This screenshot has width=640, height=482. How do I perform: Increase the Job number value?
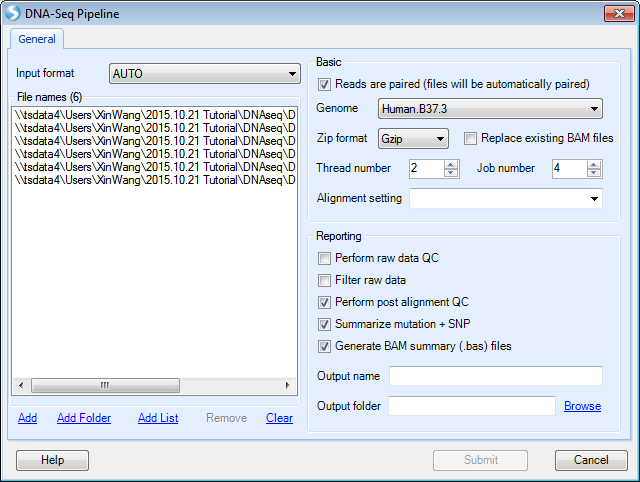pyautogui.click(x=594, y=164)
